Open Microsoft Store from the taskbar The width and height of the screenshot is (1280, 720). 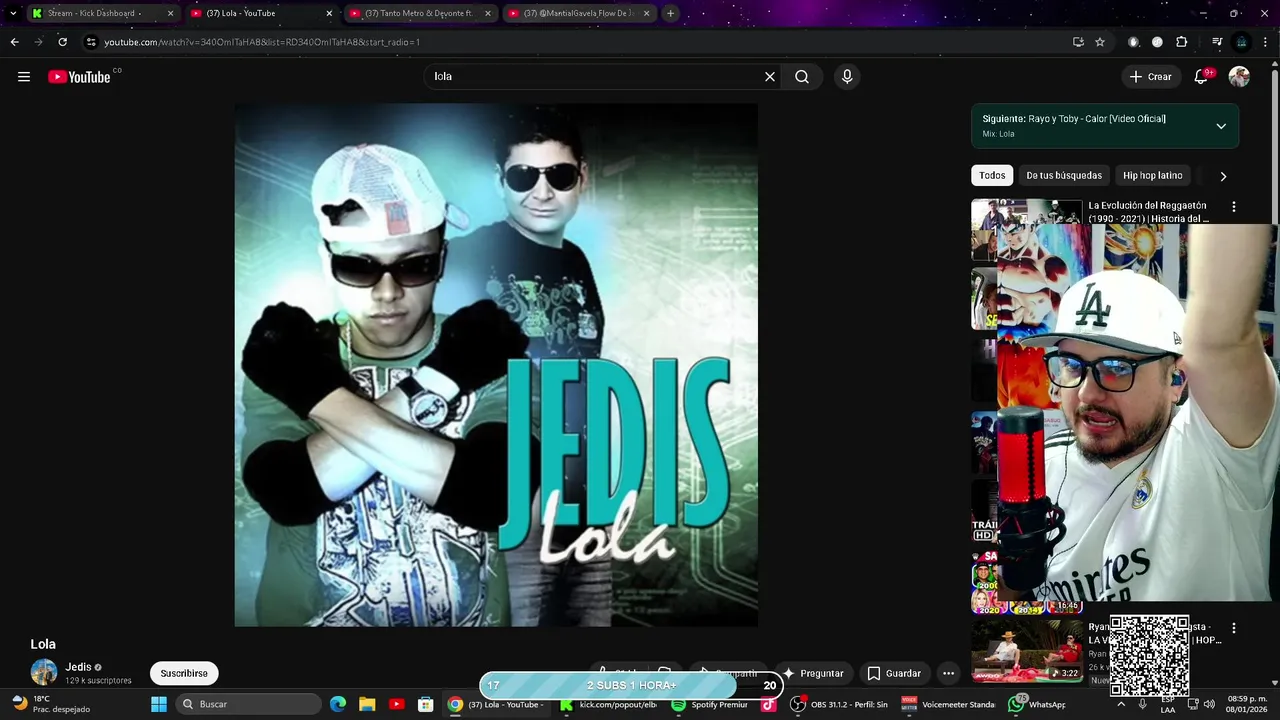pos(425,704)
